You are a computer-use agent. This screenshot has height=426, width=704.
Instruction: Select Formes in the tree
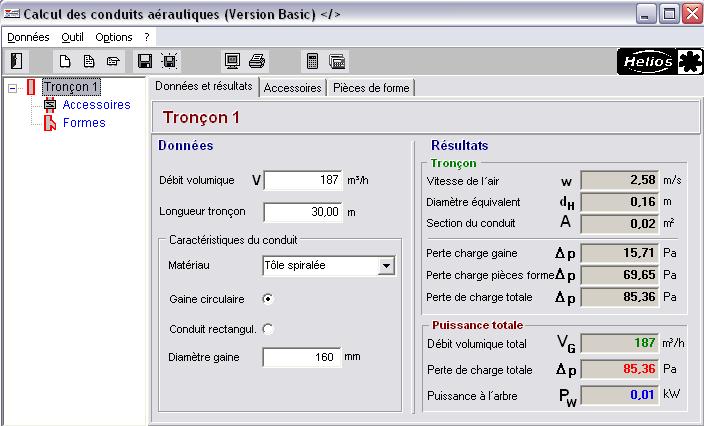pos(84,123)
